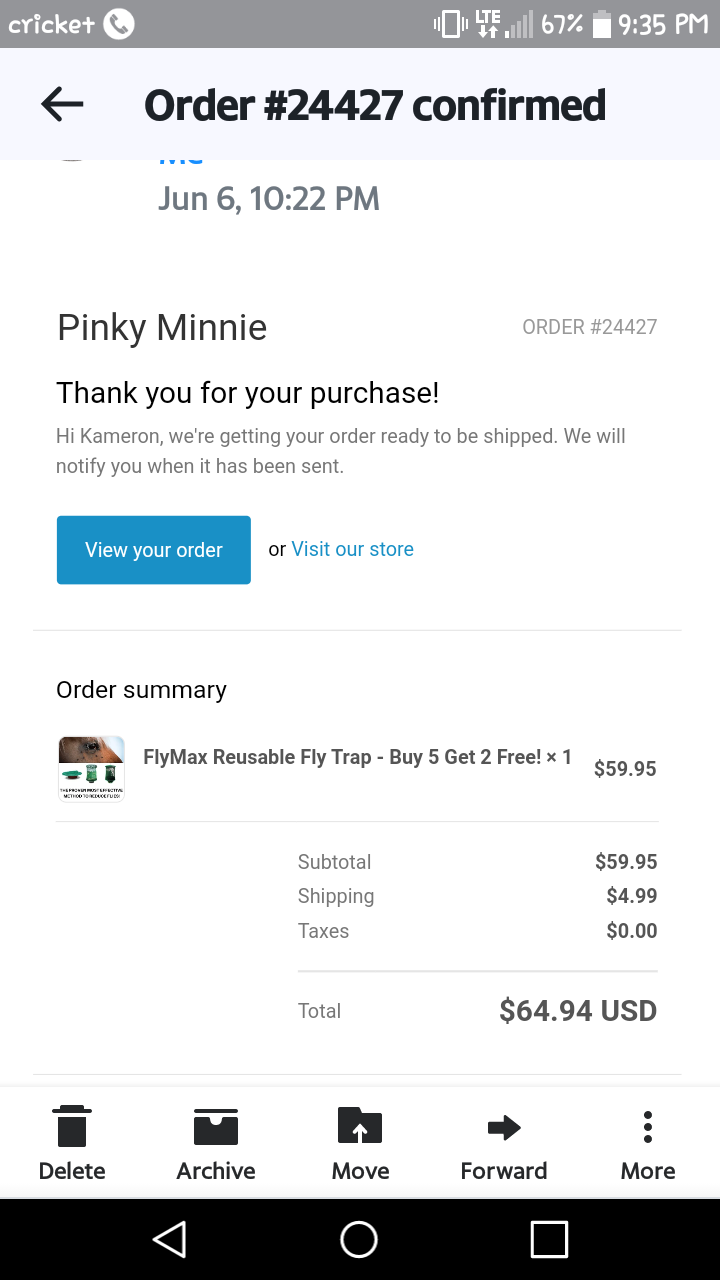Image resolution: width=720 pixels, height=1280 pixels.
Task: Tap the Jun 6, 10:22 PM timestamp
Action: 269,198
